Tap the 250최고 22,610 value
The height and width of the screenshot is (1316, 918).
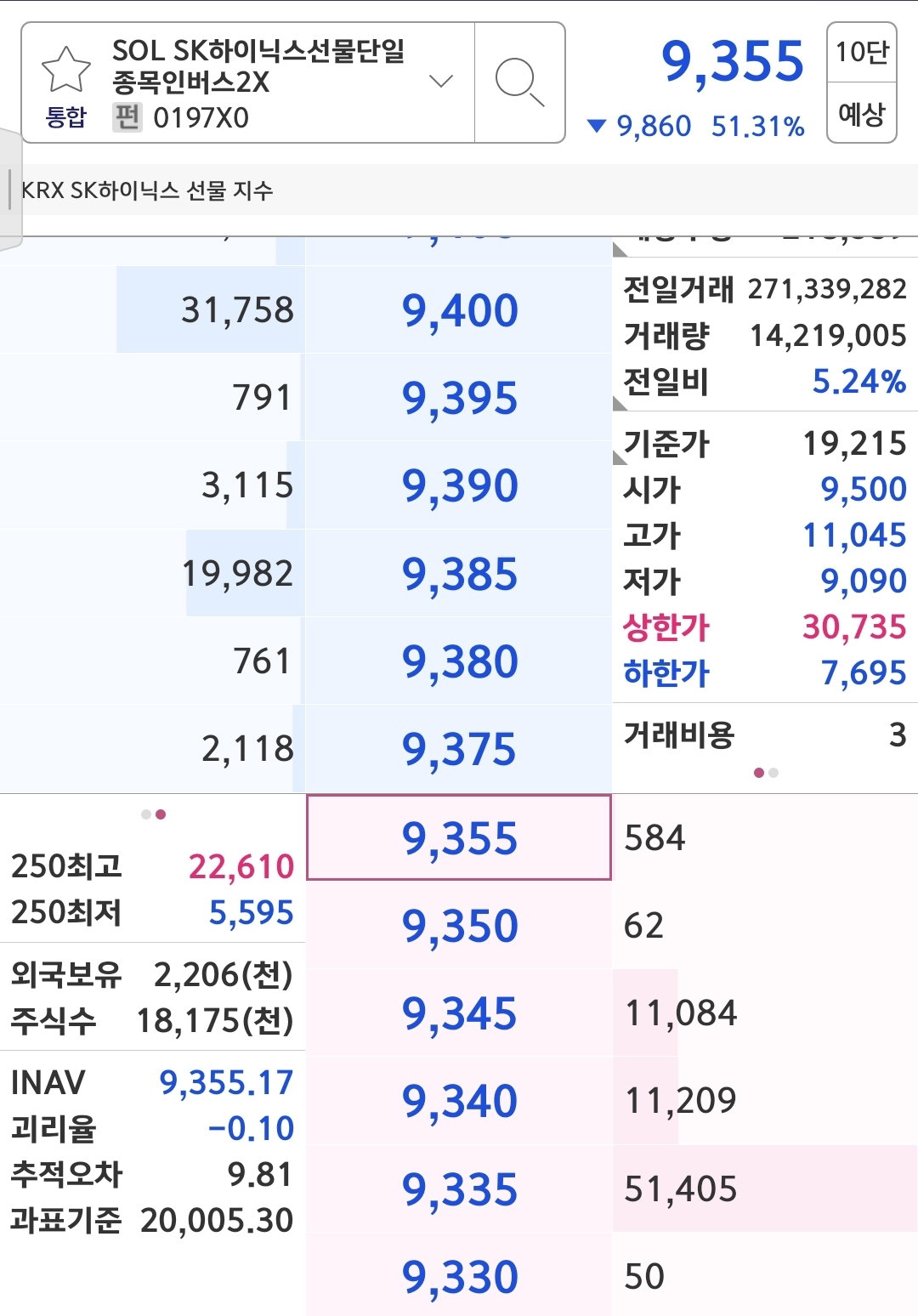pos(241,867)
